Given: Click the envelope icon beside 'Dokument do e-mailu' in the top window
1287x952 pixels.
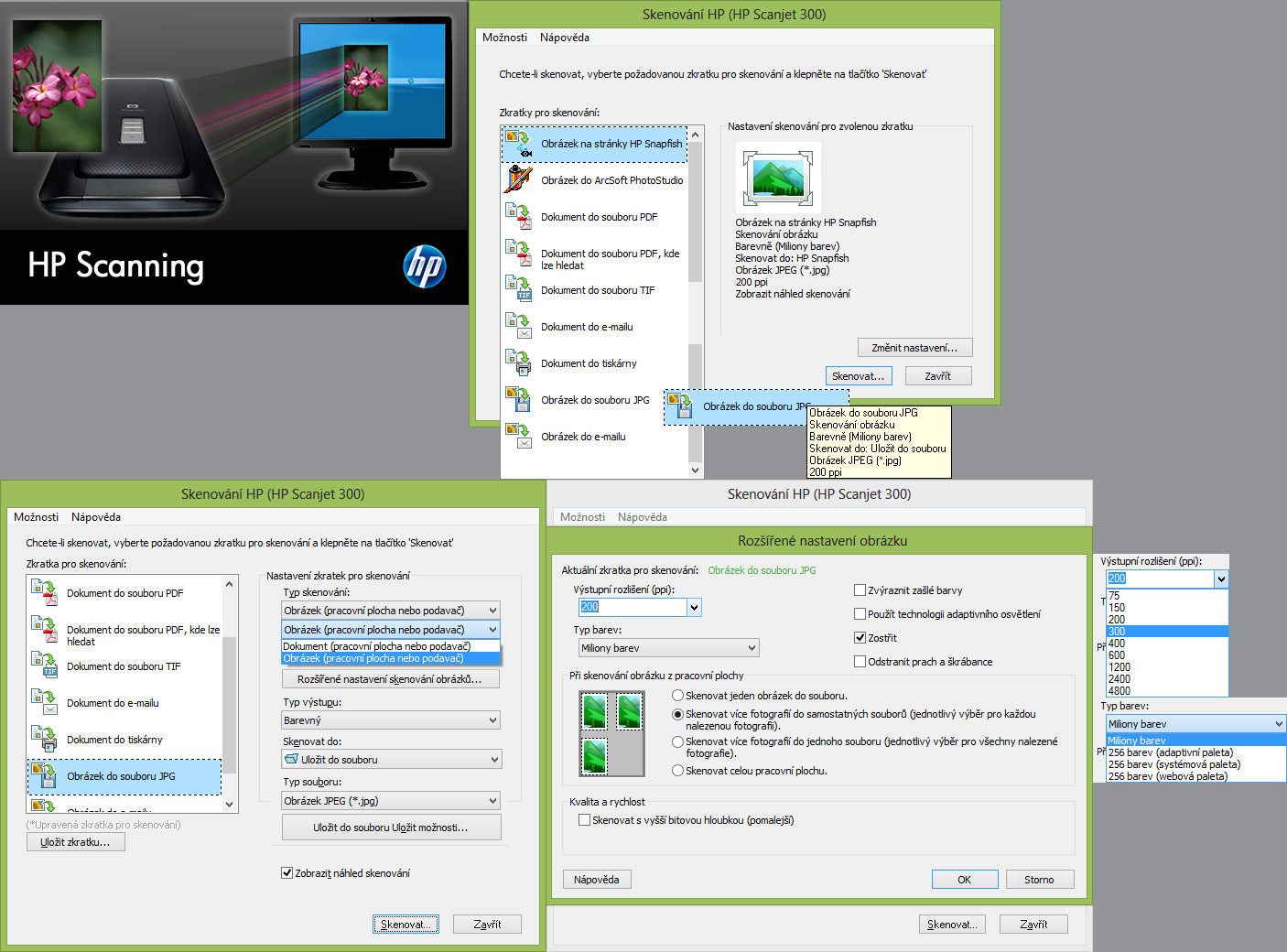Looking at the screenshot, I should coord(519,326).
